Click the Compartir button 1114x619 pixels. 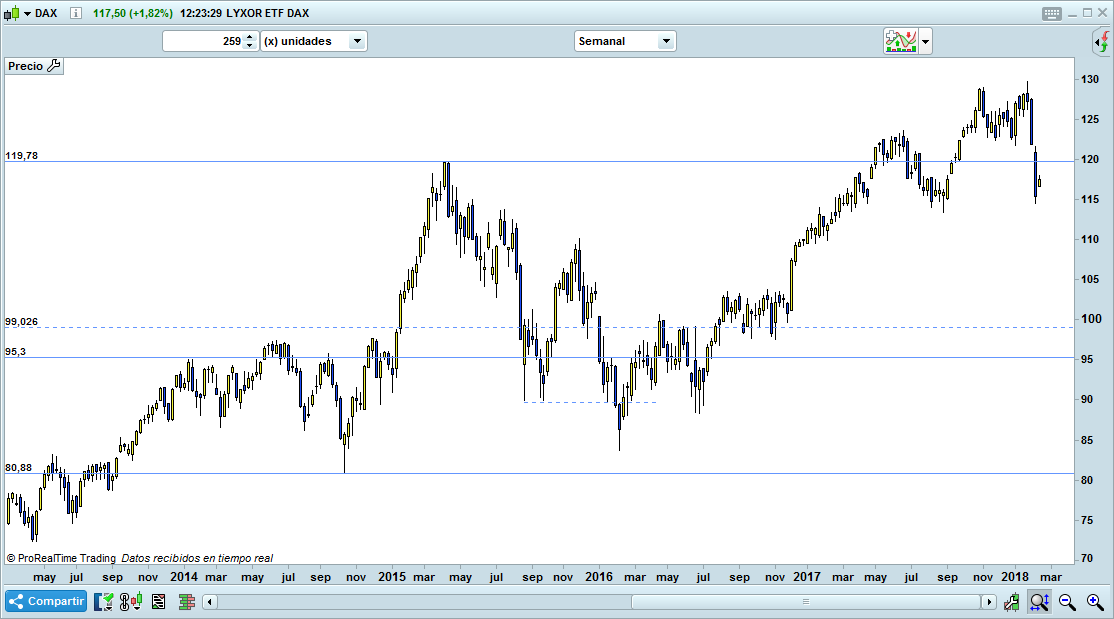pos(45,601)
